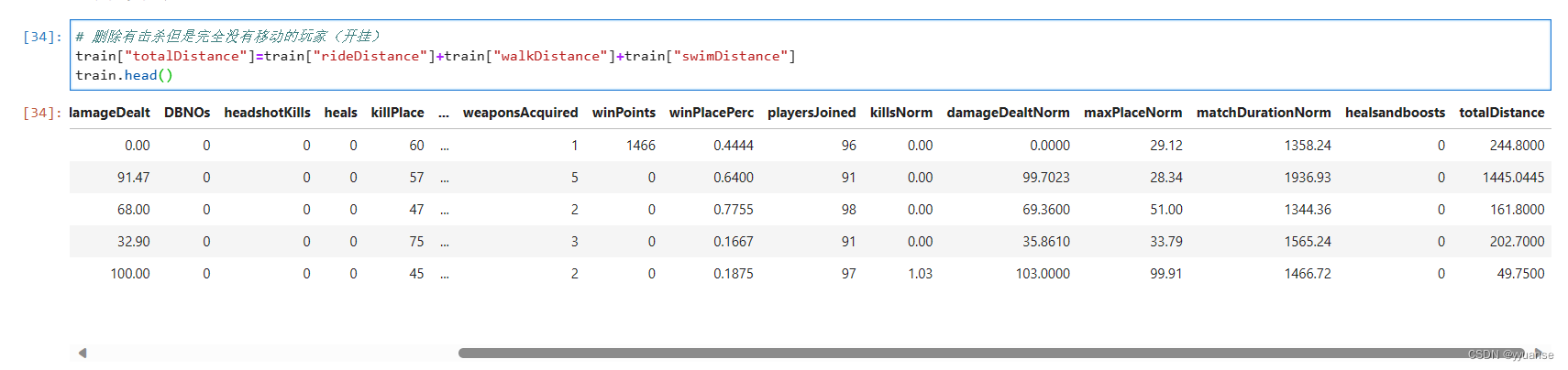Click the maxPlaceNorm value 51.00
The height and width of the screenshot is (370, 1568).
1166,210
